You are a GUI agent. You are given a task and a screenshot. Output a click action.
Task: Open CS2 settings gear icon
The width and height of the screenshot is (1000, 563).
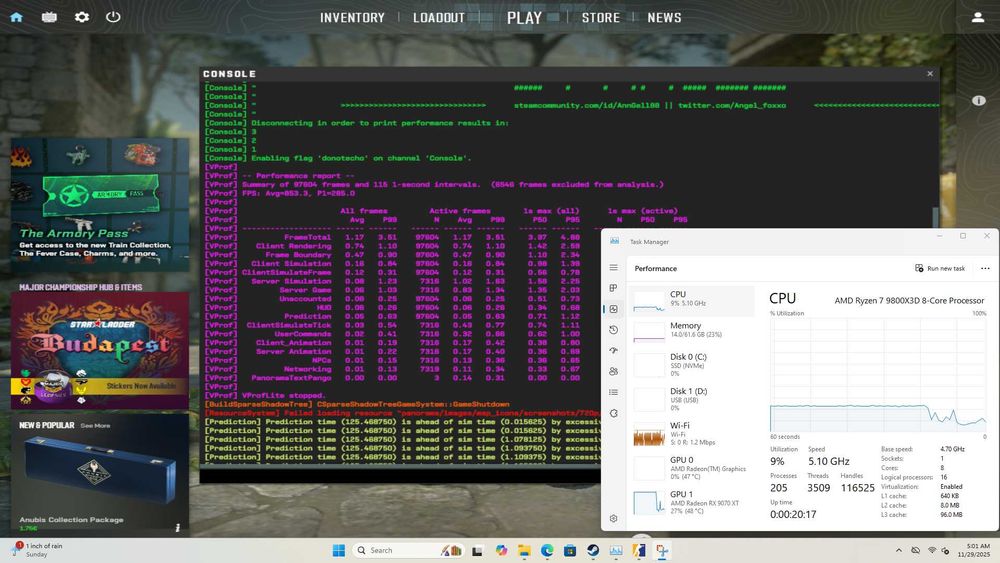tap(82, 17)
